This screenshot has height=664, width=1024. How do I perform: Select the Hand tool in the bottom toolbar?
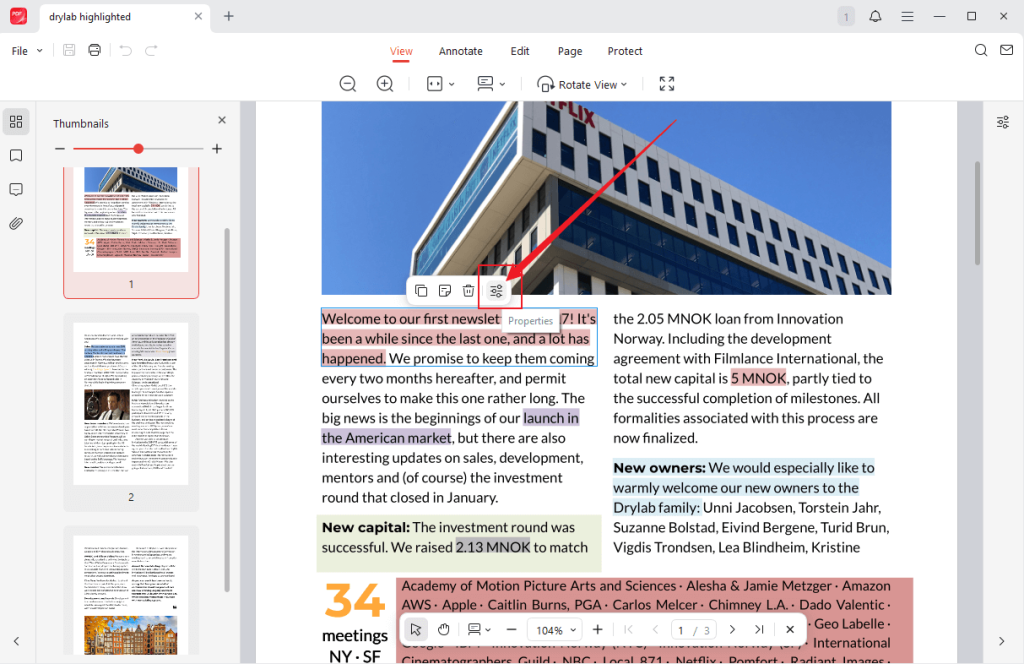443,629
